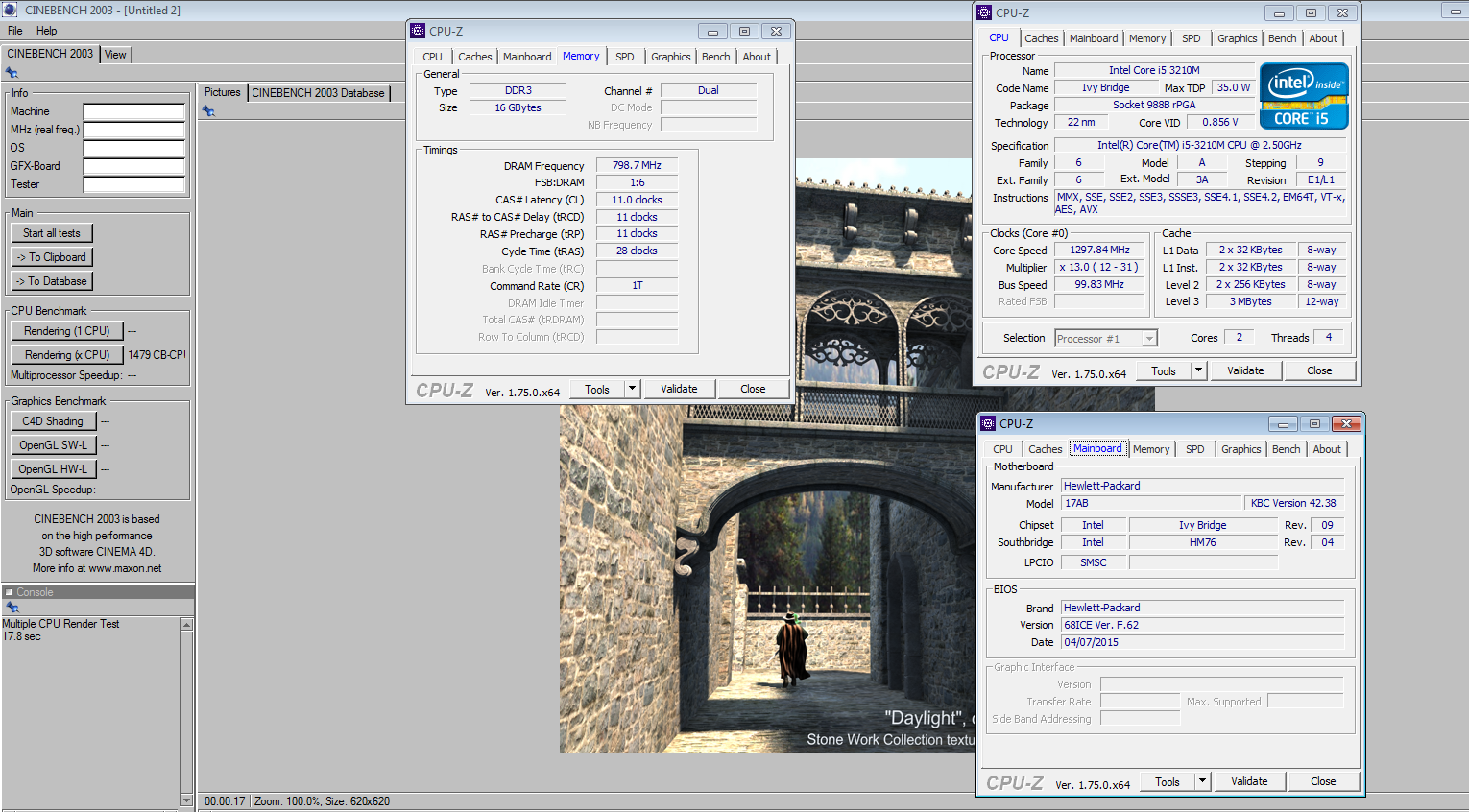Open Caches tab in the Memory CPU-Z window
Viewport: 1469px width, 812px height.
[475, 57]
